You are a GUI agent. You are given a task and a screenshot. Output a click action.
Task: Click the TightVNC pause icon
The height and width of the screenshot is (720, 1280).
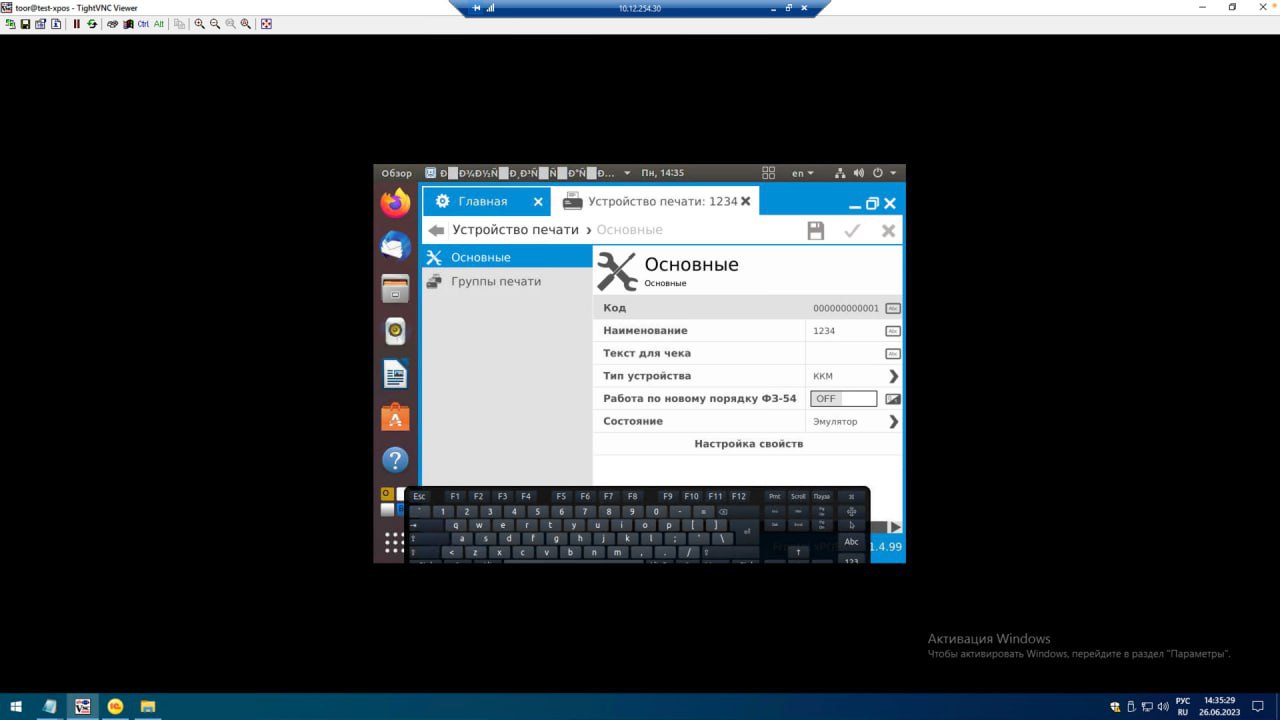pyautogui.click(x=77, y=24)
